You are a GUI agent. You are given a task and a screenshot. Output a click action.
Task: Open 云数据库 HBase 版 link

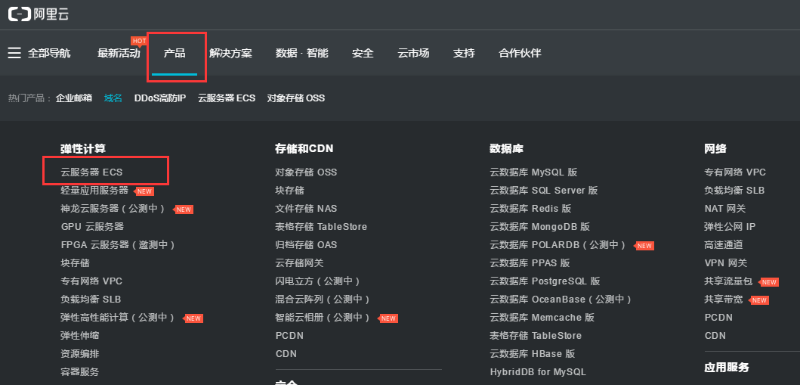[x=533, y=353]
